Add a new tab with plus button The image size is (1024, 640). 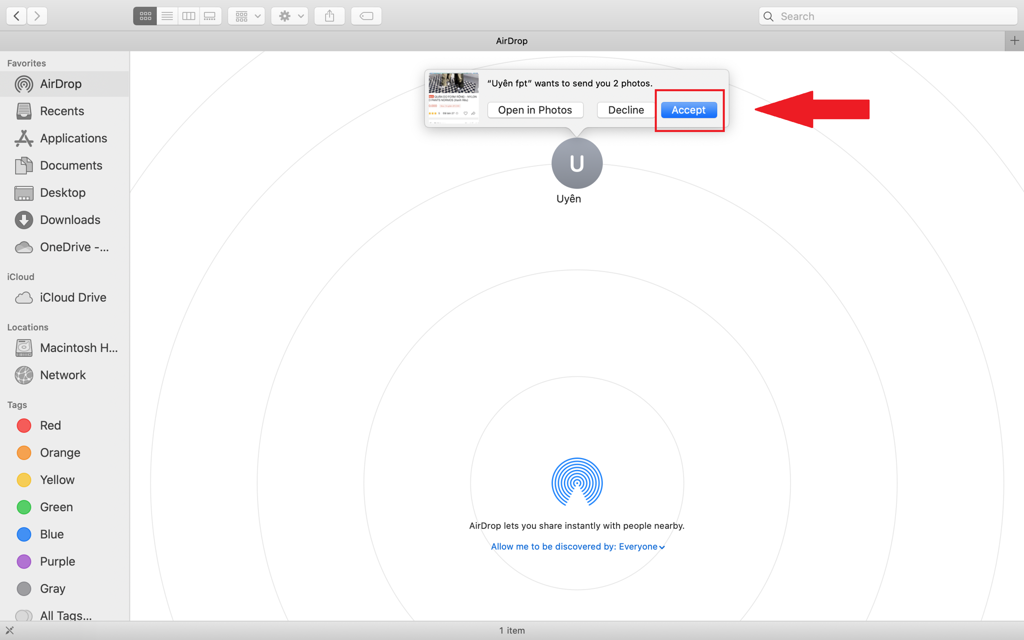click(1014, 40)
